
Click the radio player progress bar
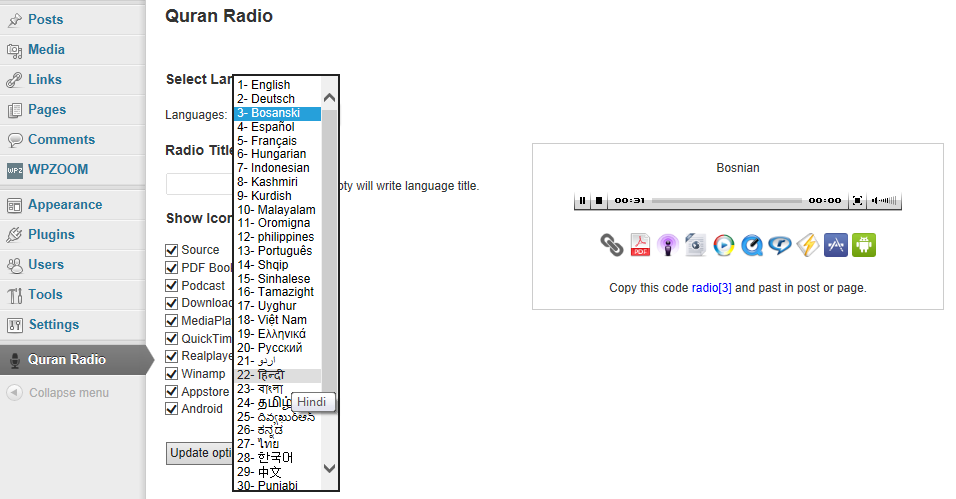click(727, 200)
